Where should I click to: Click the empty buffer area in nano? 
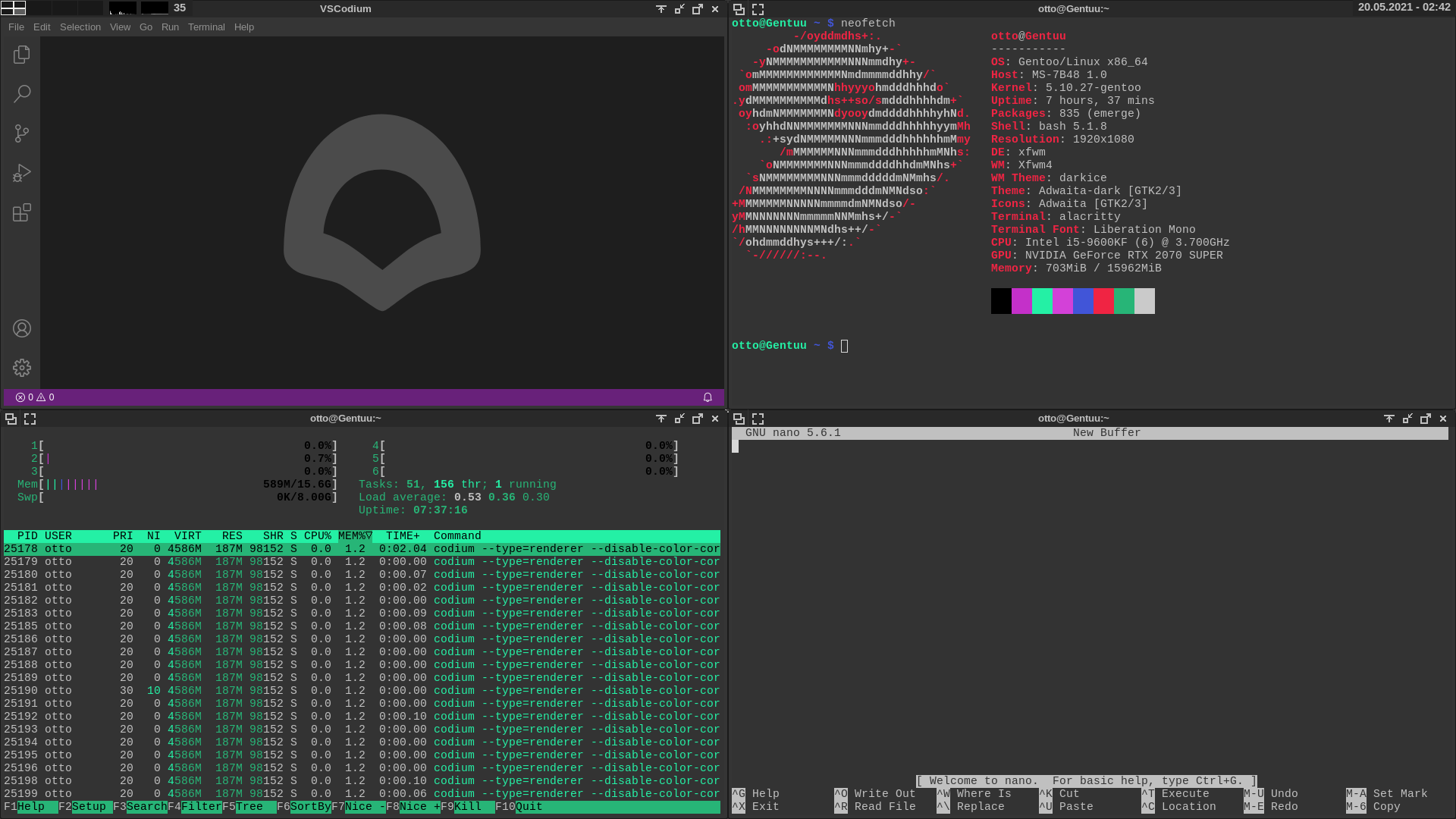pos(1090,607)
